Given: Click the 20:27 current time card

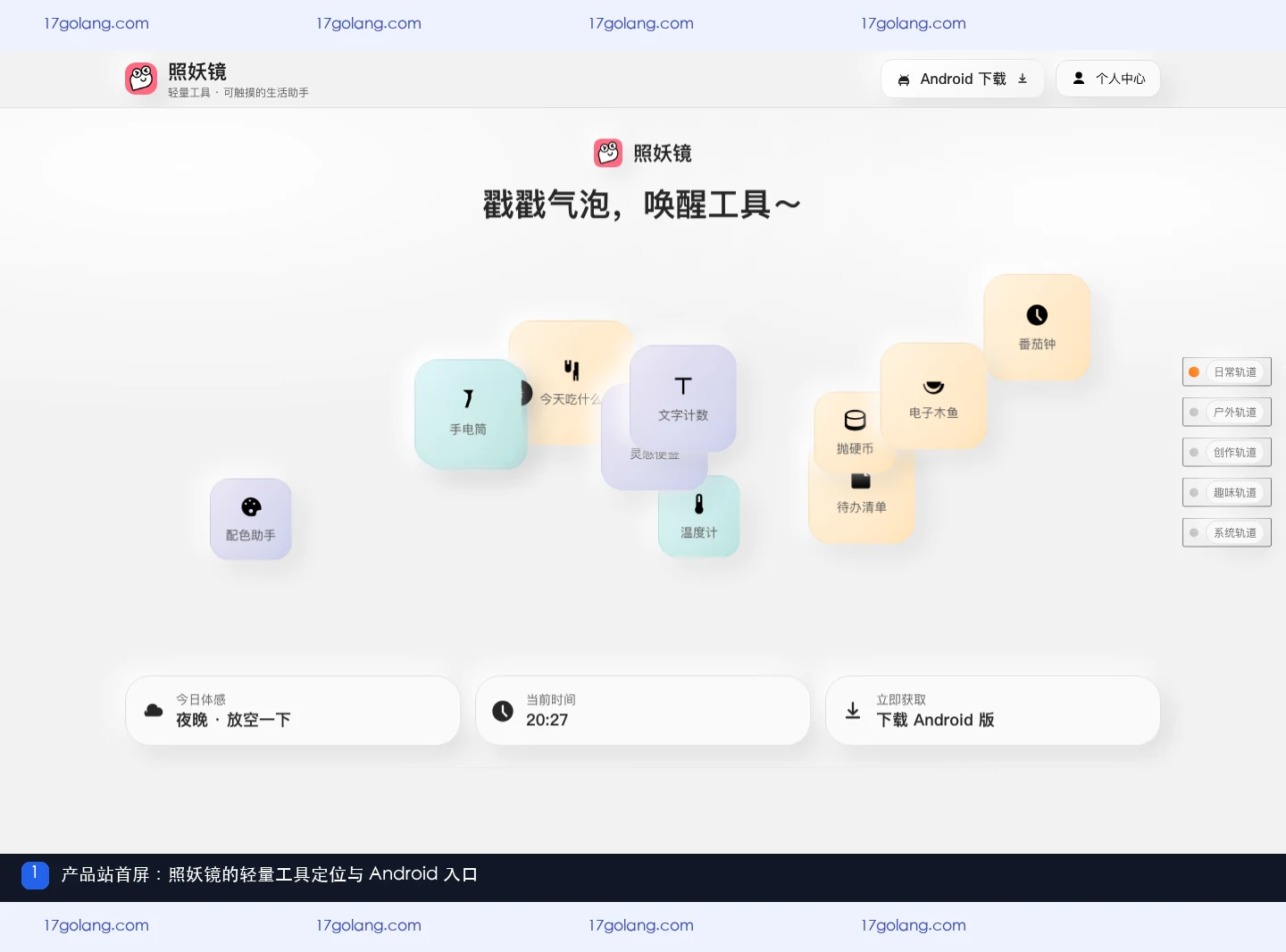Looking at the screenshot, I should 643,711.
